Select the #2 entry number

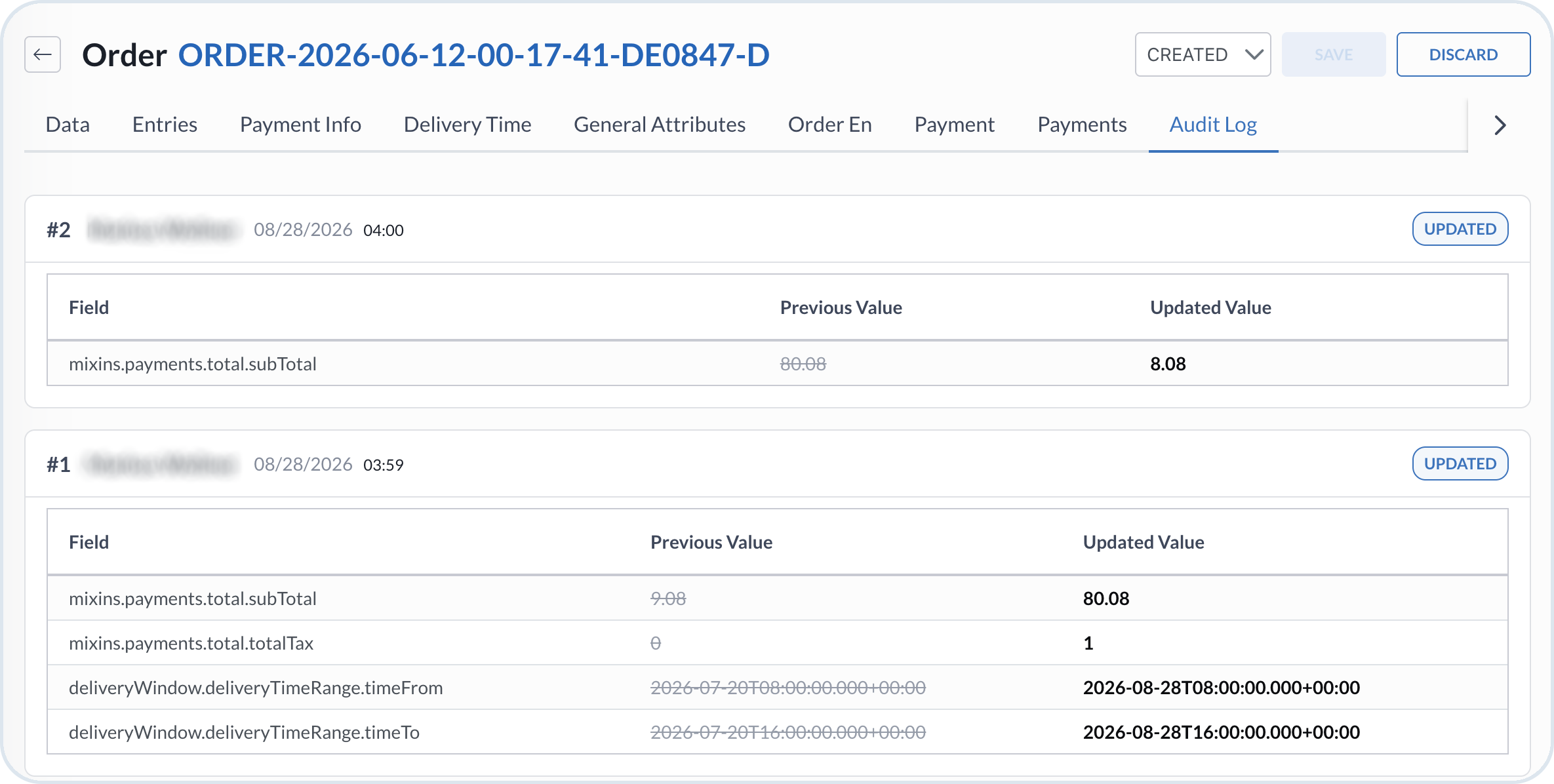point(58,230)
